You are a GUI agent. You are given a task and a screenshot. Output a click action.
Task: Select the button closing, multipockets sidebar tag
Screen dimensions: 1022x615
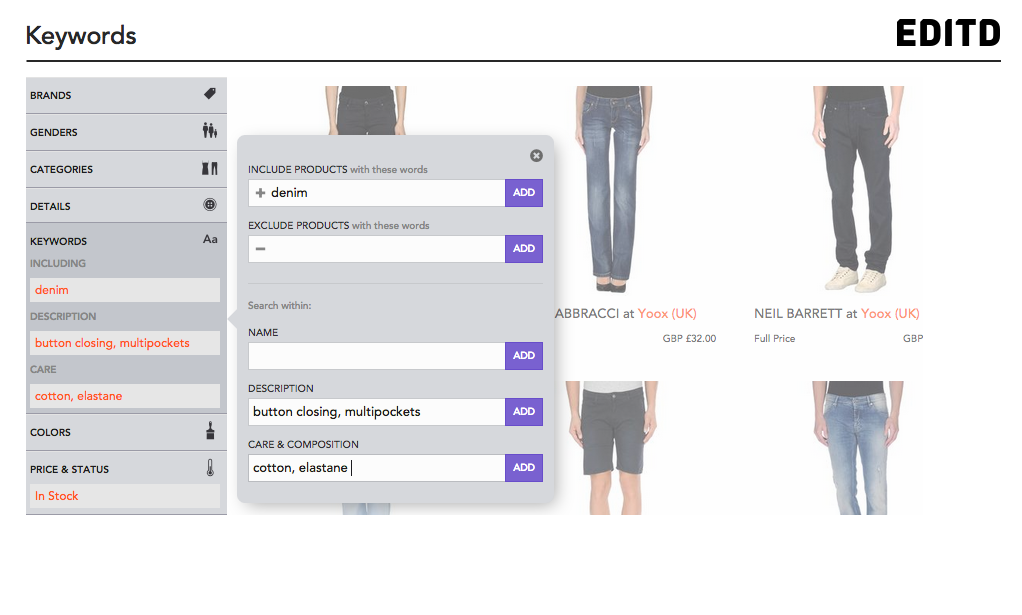click(x=124, y=343)
